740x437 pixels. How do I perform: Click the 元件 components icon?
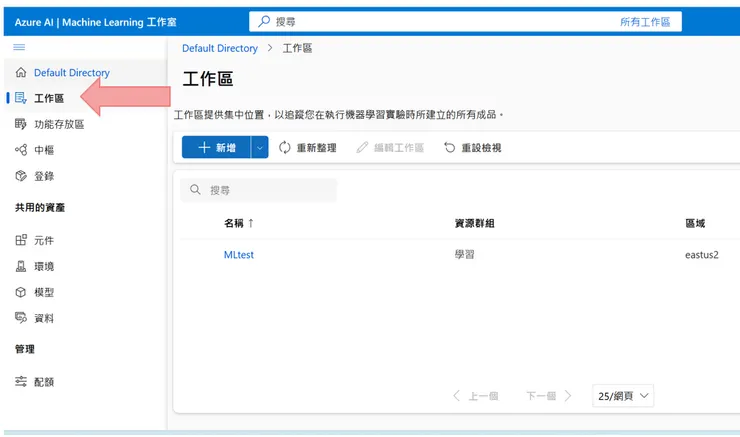[21, 240]
